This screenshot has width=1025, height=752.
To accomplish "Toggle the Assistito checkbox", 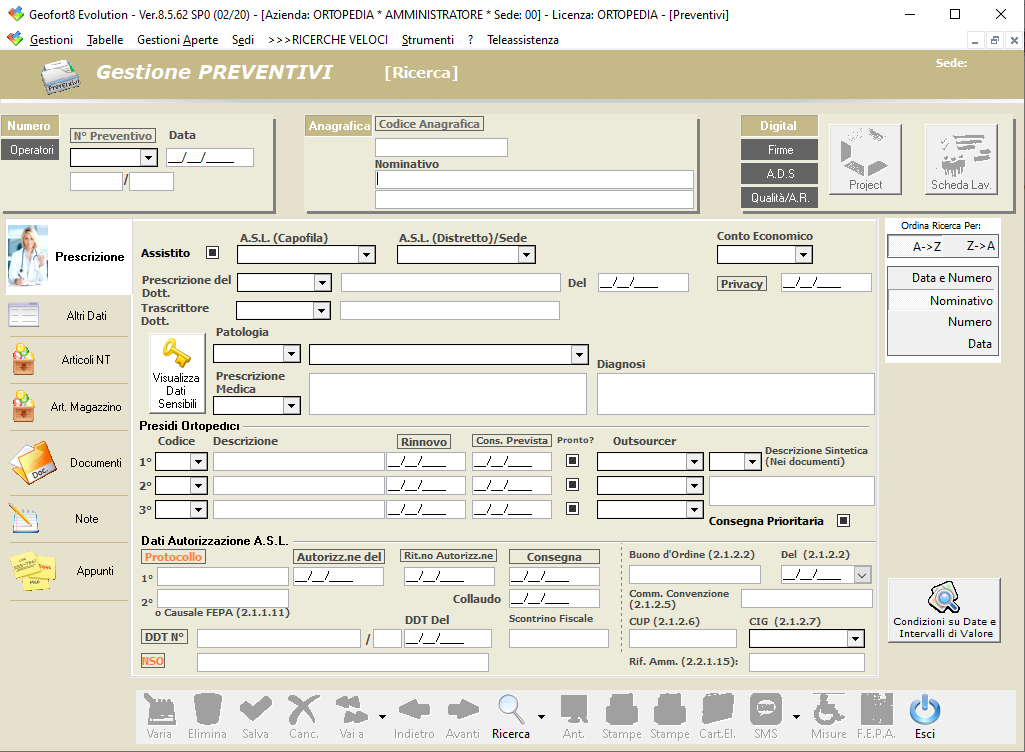I will coord(212,253).
